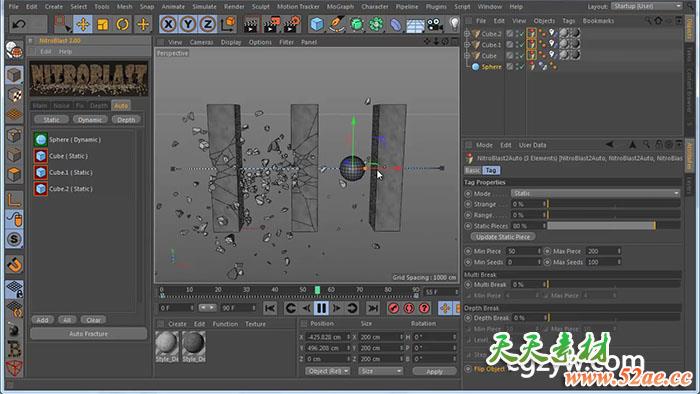The image size is (700, 394).
Task: Open the MoGraph menu
Action: click(x=340, y=7)
